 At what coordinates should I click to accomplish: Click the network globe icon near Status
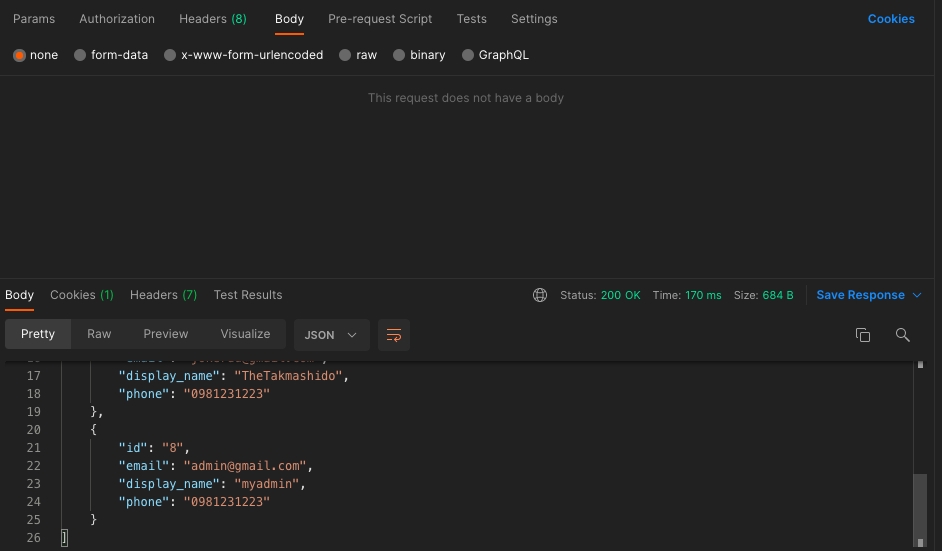(539, 295)
